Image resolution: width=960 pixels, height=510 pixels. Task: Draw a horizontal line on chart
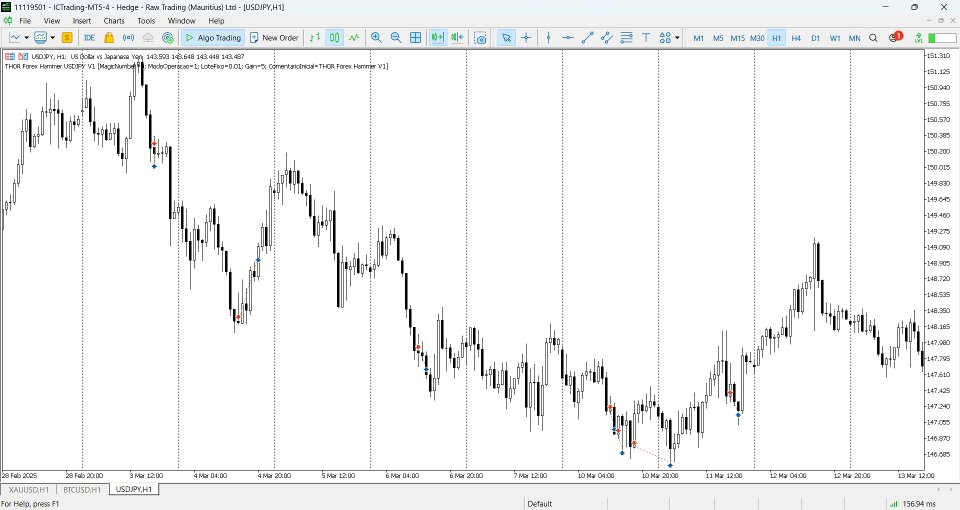click(x=568, y=38)
